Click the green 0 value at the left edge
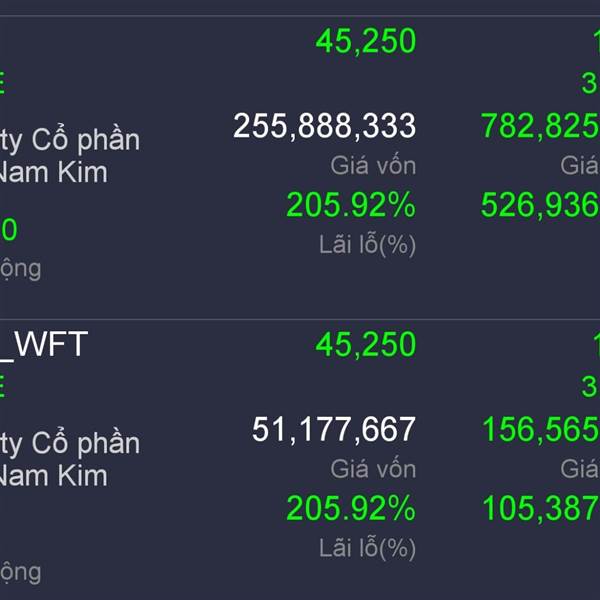Screen dimensions: 600x600 9,230
